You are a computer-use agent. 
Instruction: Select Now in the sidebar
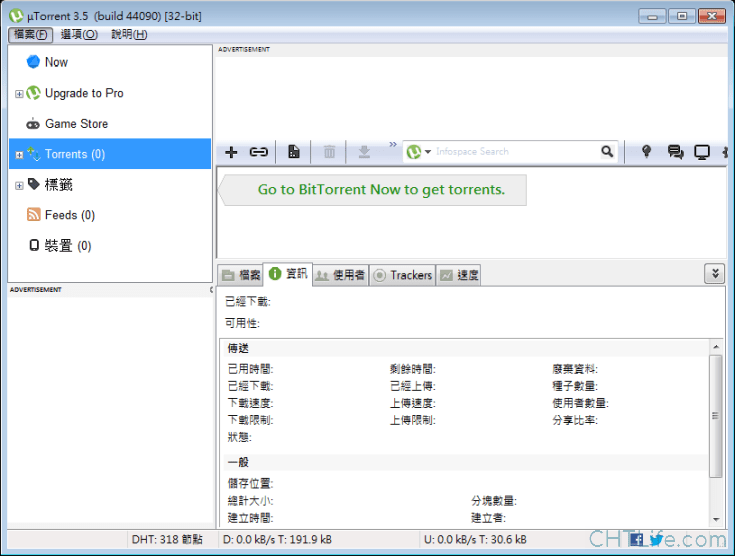coord(56,62)
